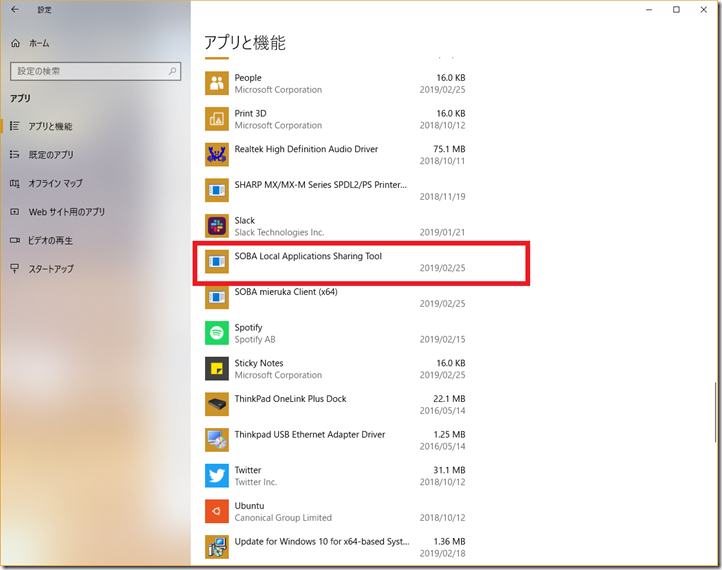
Task: Click the app list vertical scrollbar thumb
Action: click(x=715, y=412)
